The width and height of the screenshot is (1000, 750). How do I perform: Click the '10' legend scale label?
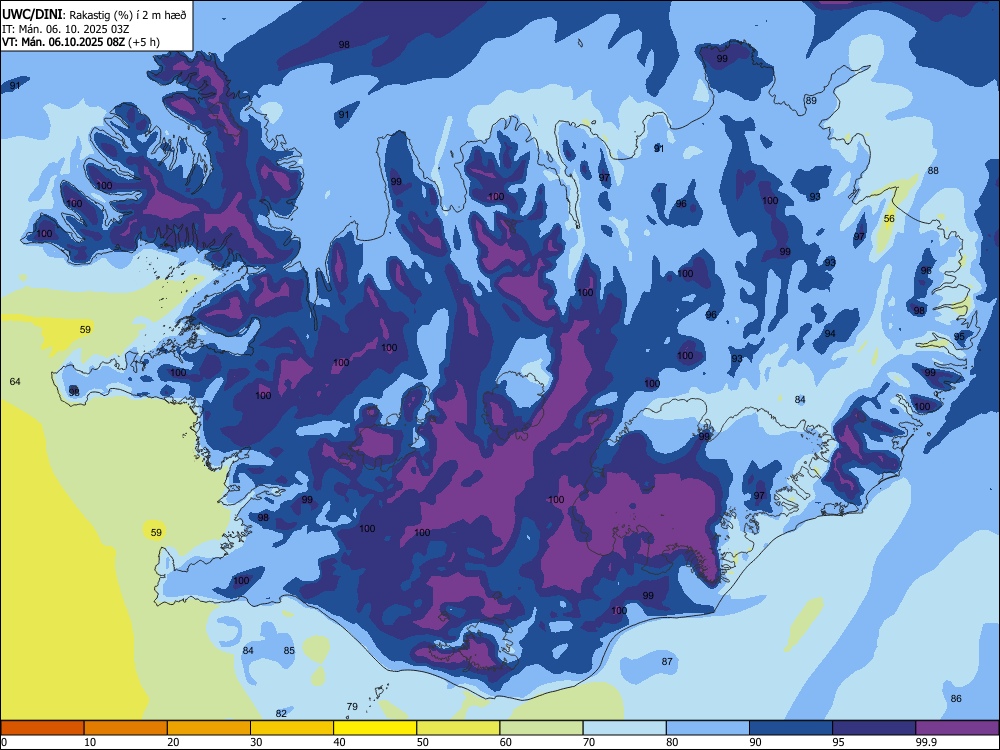pyautogui.click(x=90, y=742)
